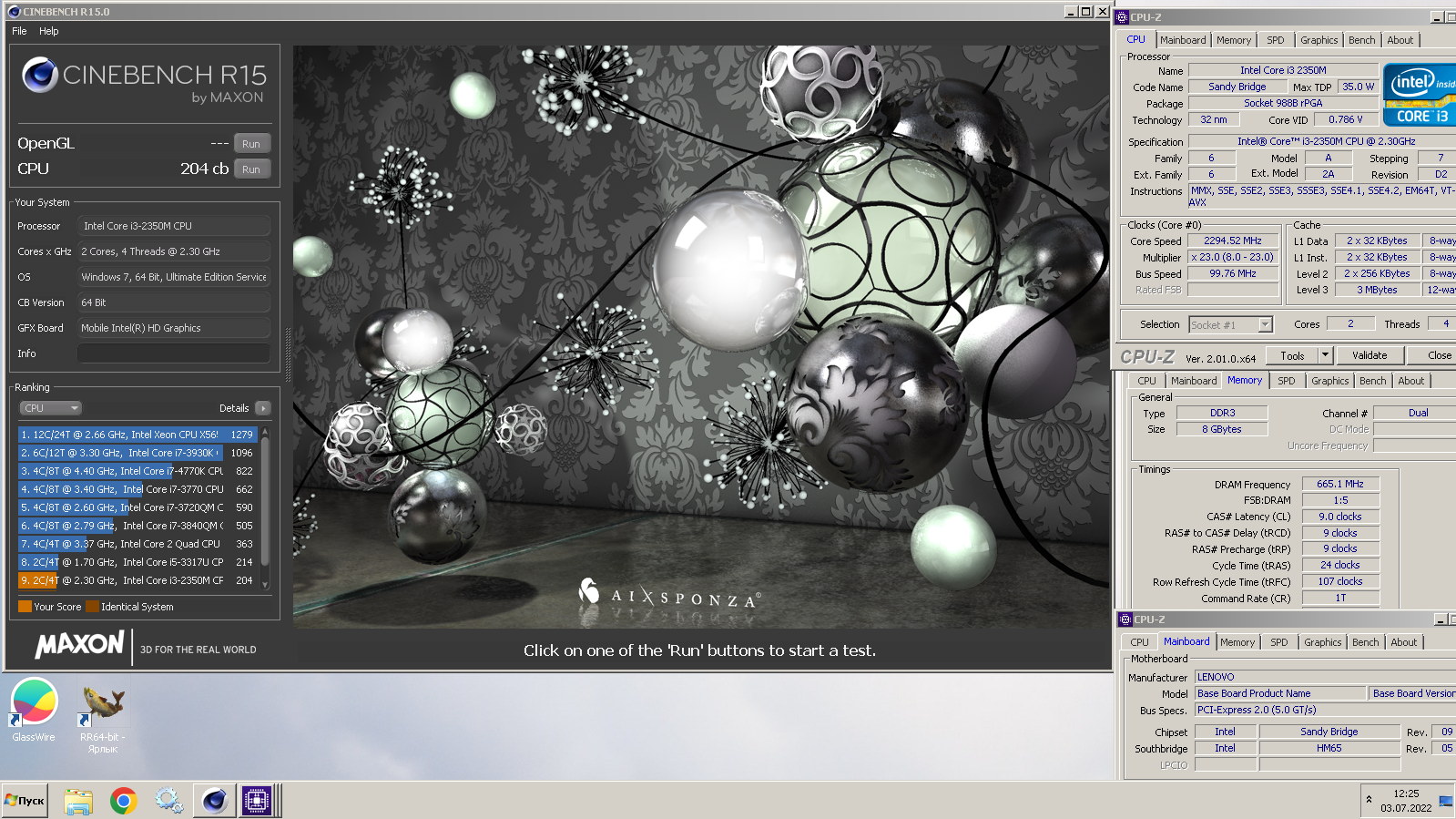Select ranking entry 2 Core i7-3930K
This screenshot has height=819, width=1456.
[x=137, y=453]
